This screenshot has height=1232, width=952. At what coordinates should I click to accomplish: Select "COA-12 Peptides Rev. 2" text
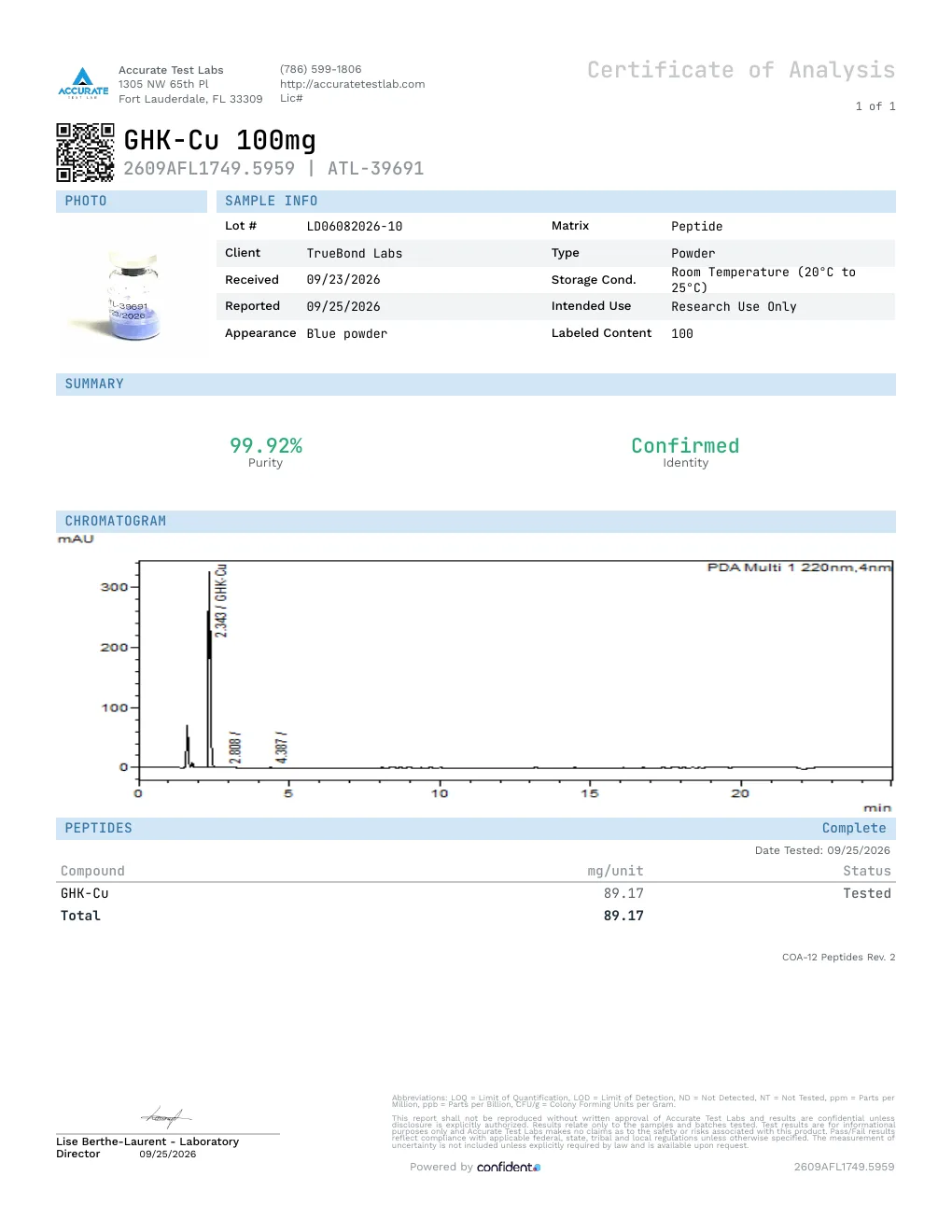click(838, 958)
